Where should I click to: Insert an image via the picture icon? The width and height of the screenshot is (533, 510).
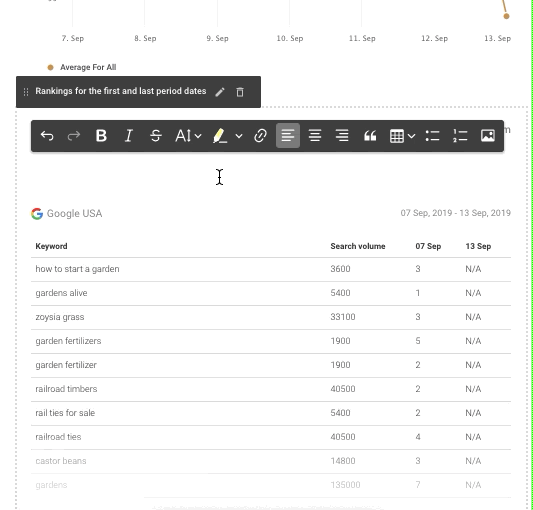click(x=488, y=136)
